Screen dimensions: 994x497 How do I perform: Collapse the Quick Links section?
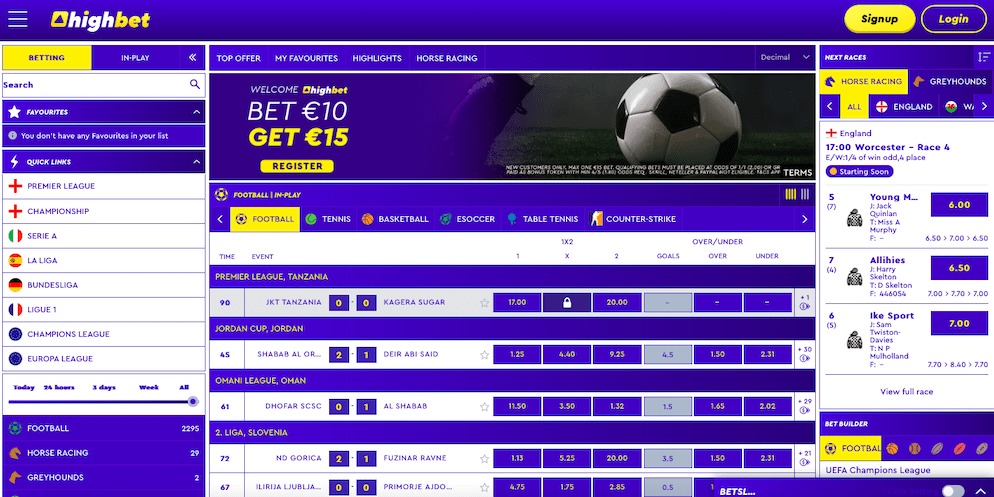pos(196,162)
